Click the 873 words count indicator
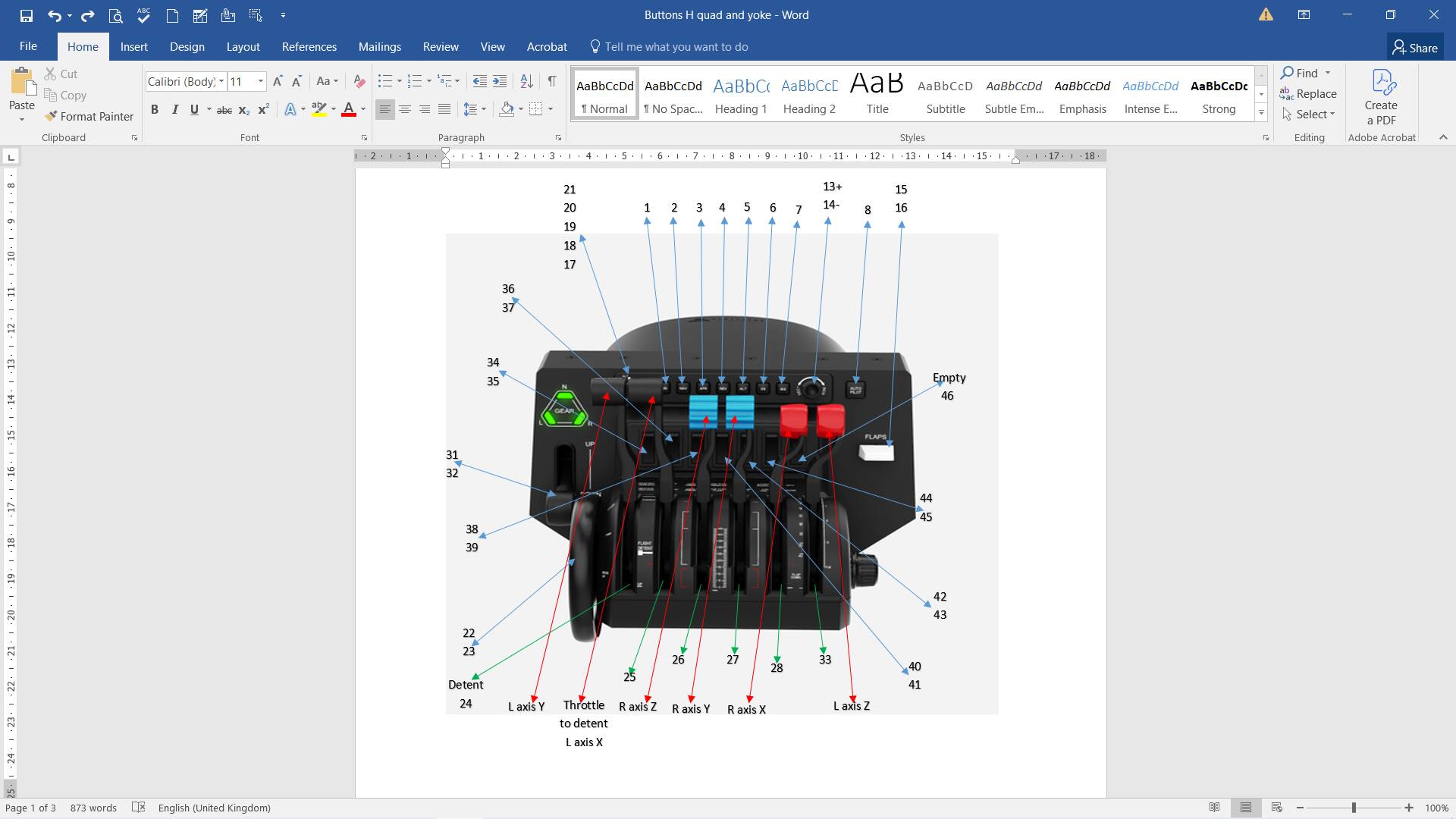1456x819 pixels. pyautogui.click(x=93, y=808)
